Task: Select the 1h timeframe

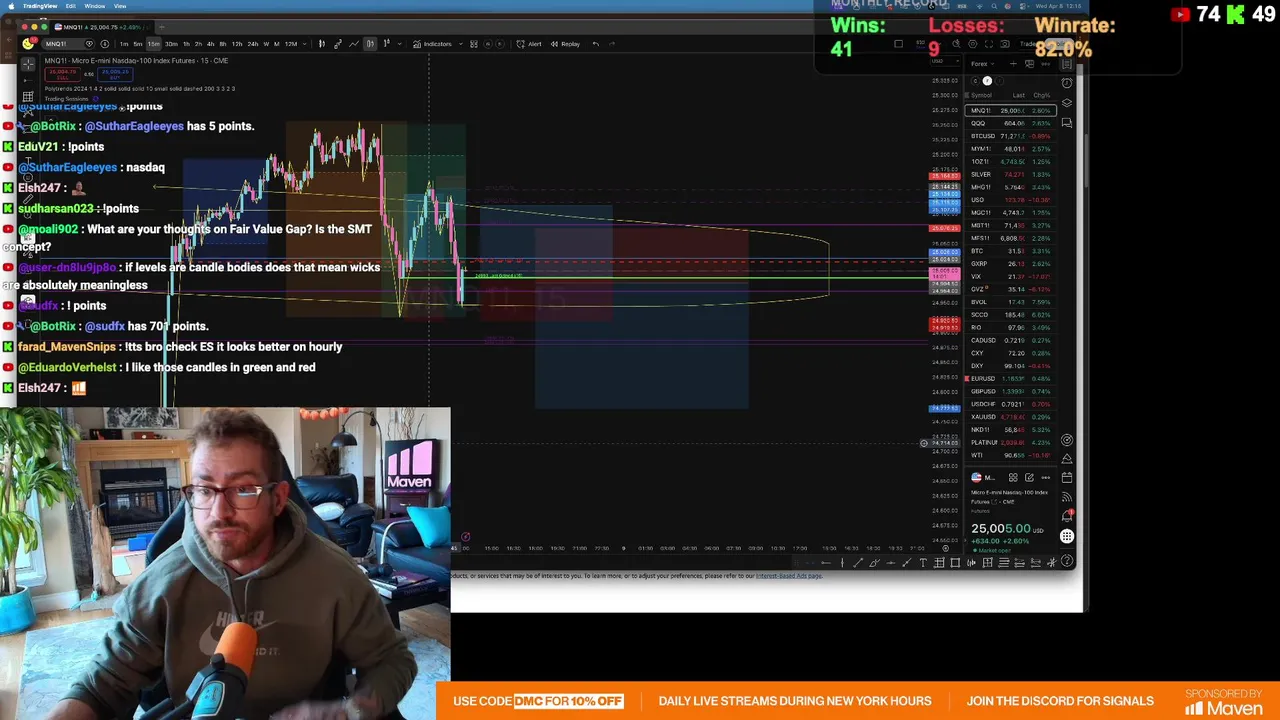Action: (x=186, y=44)
